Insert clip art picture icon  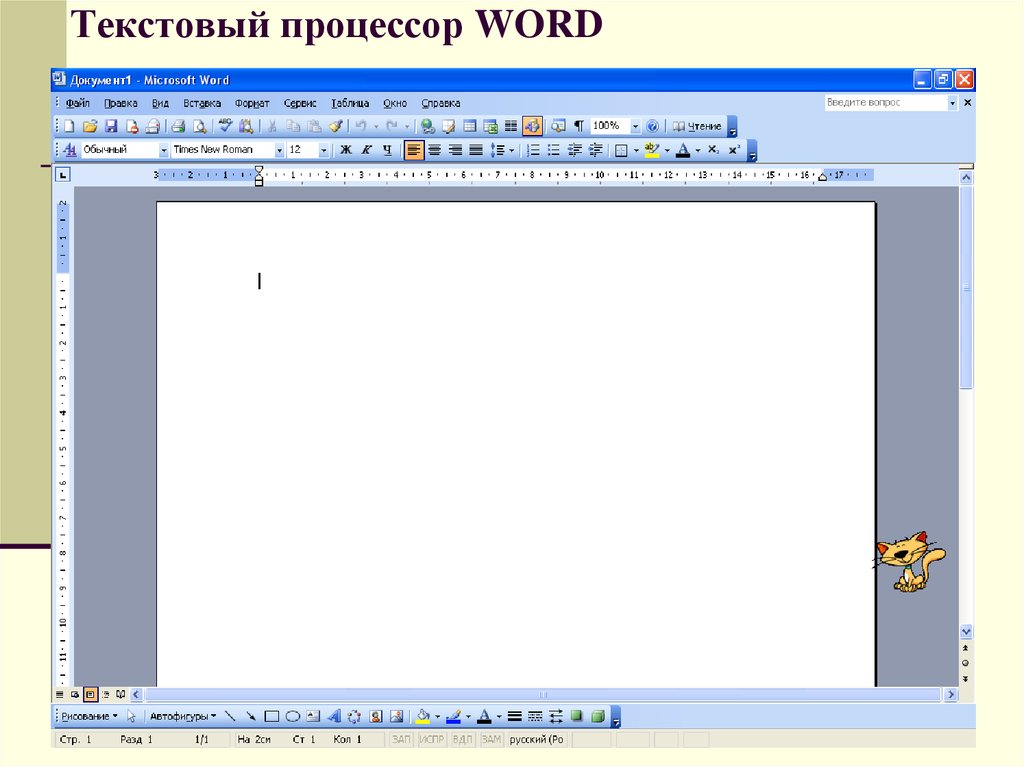tap(376, 717)
